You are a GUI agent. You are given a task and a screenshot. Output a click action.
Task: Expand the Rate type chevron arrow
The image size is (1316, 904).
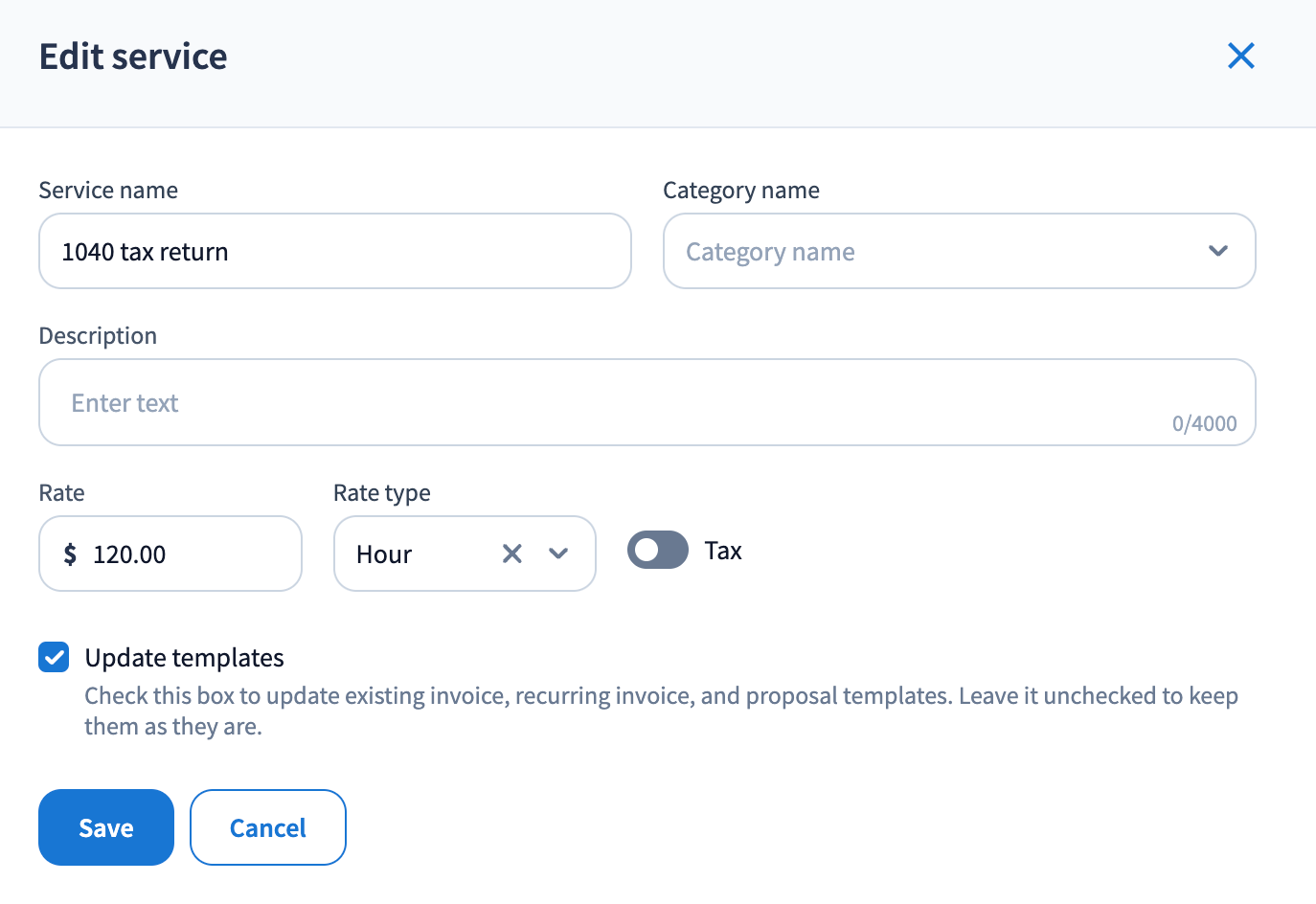click(558, 554)
